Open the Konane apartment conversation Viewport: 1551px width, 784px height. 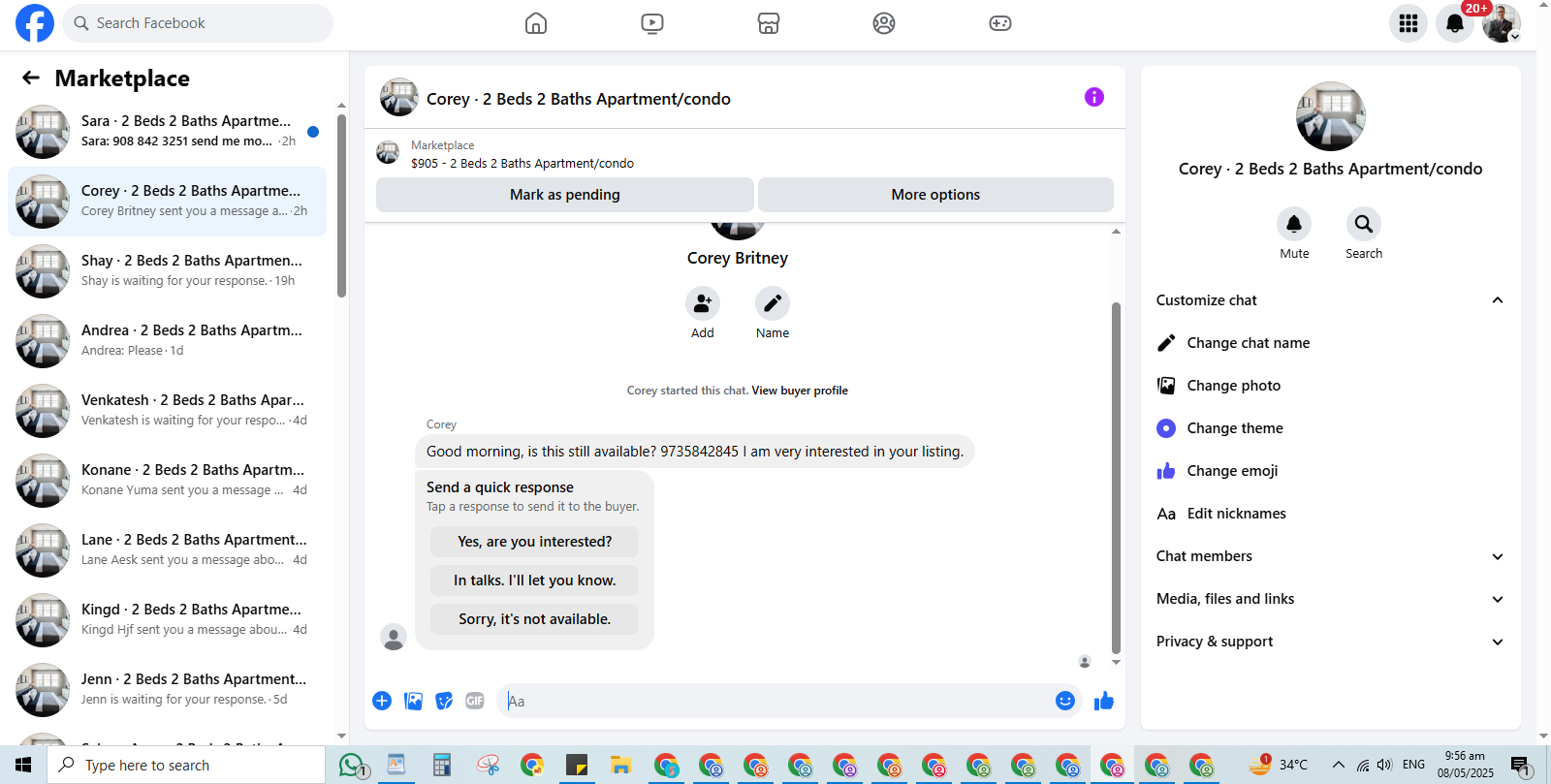pos(167,481)
